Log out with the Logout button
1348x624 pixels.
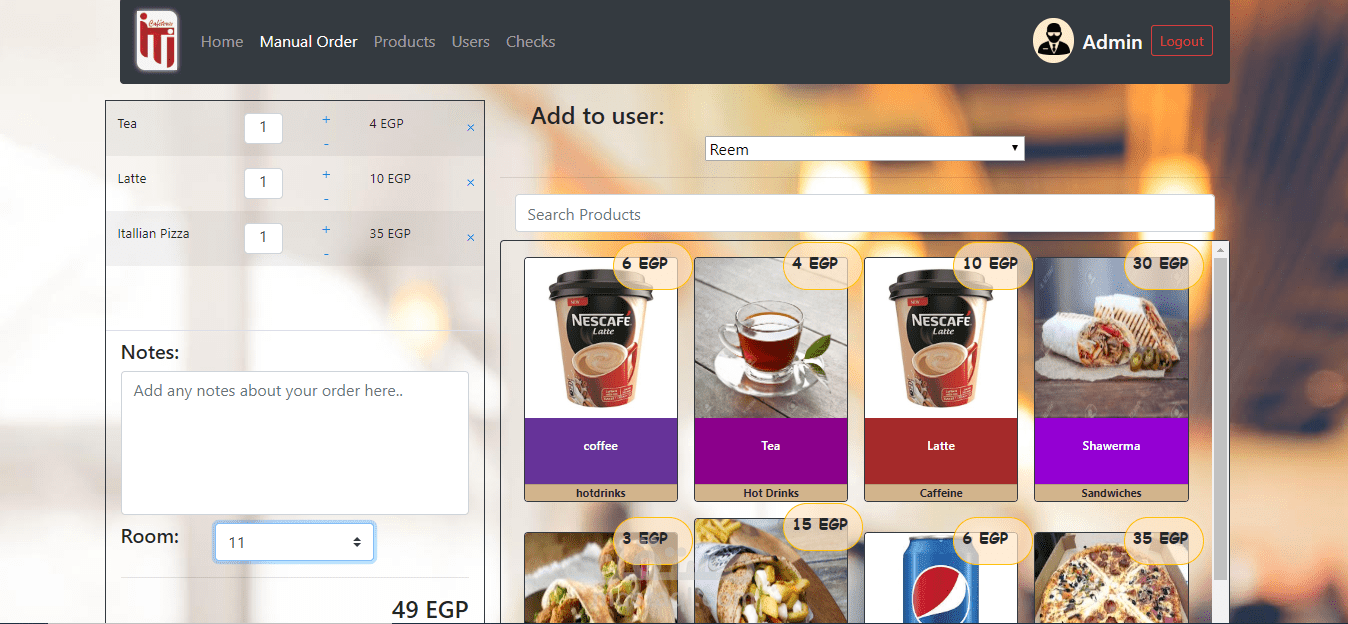(1182, 41)
